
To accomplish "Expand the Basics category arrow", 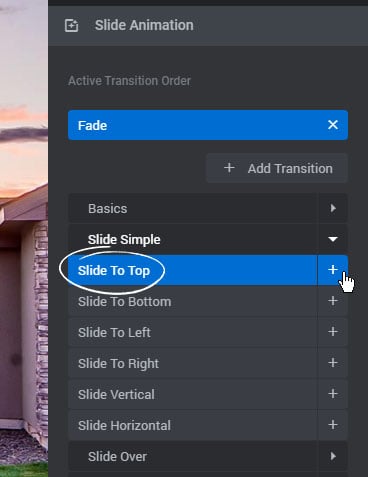I will (x=333, y=208).
